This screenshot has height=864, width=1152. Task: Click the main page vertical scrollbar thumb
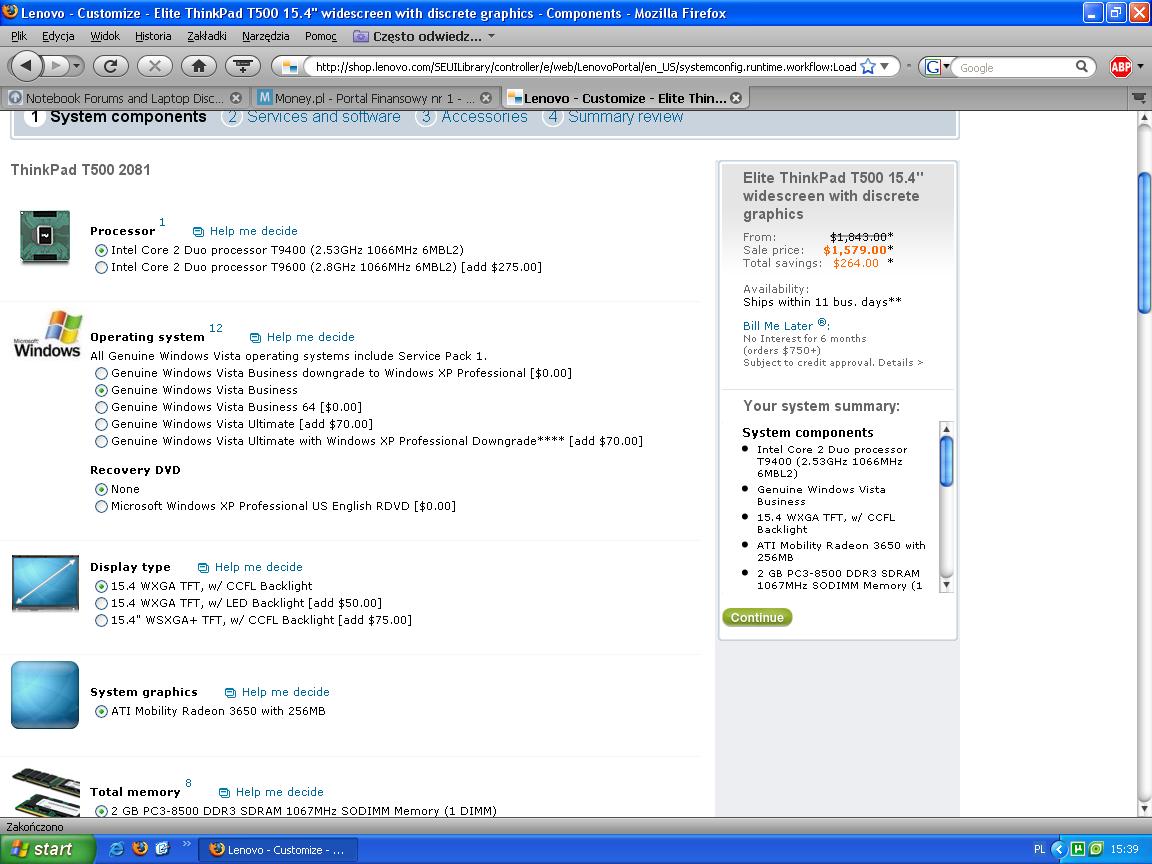point(1144,242)
